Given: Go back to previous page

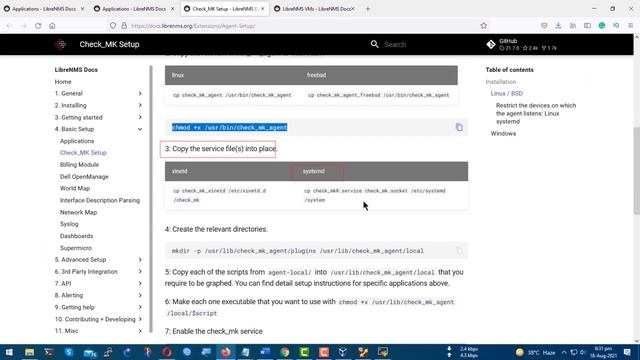Looking at the screenshot, I should (x=9, y=26).
